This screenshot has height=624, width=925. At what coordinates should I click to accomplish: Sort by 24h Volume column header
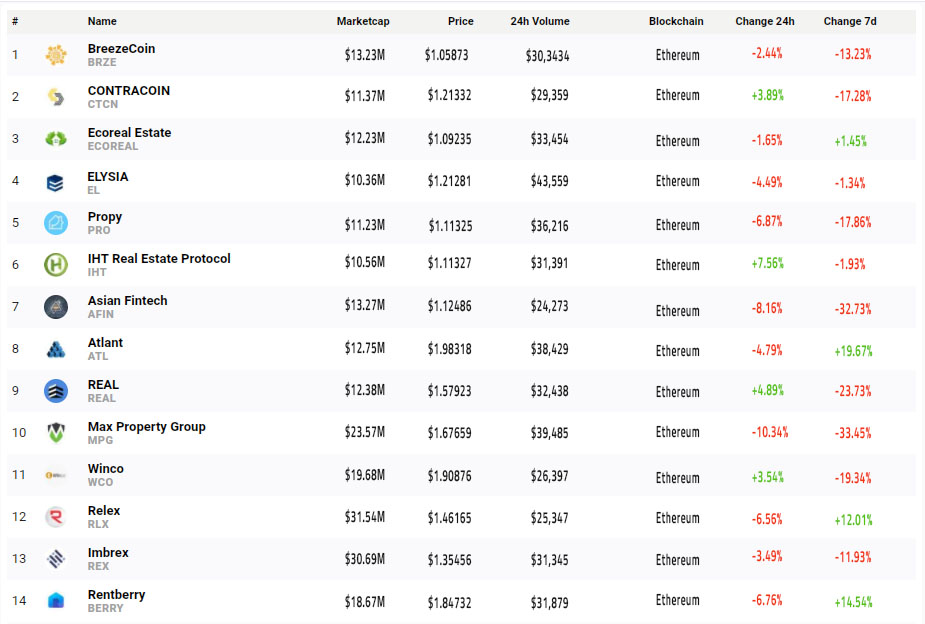(538, 21)
